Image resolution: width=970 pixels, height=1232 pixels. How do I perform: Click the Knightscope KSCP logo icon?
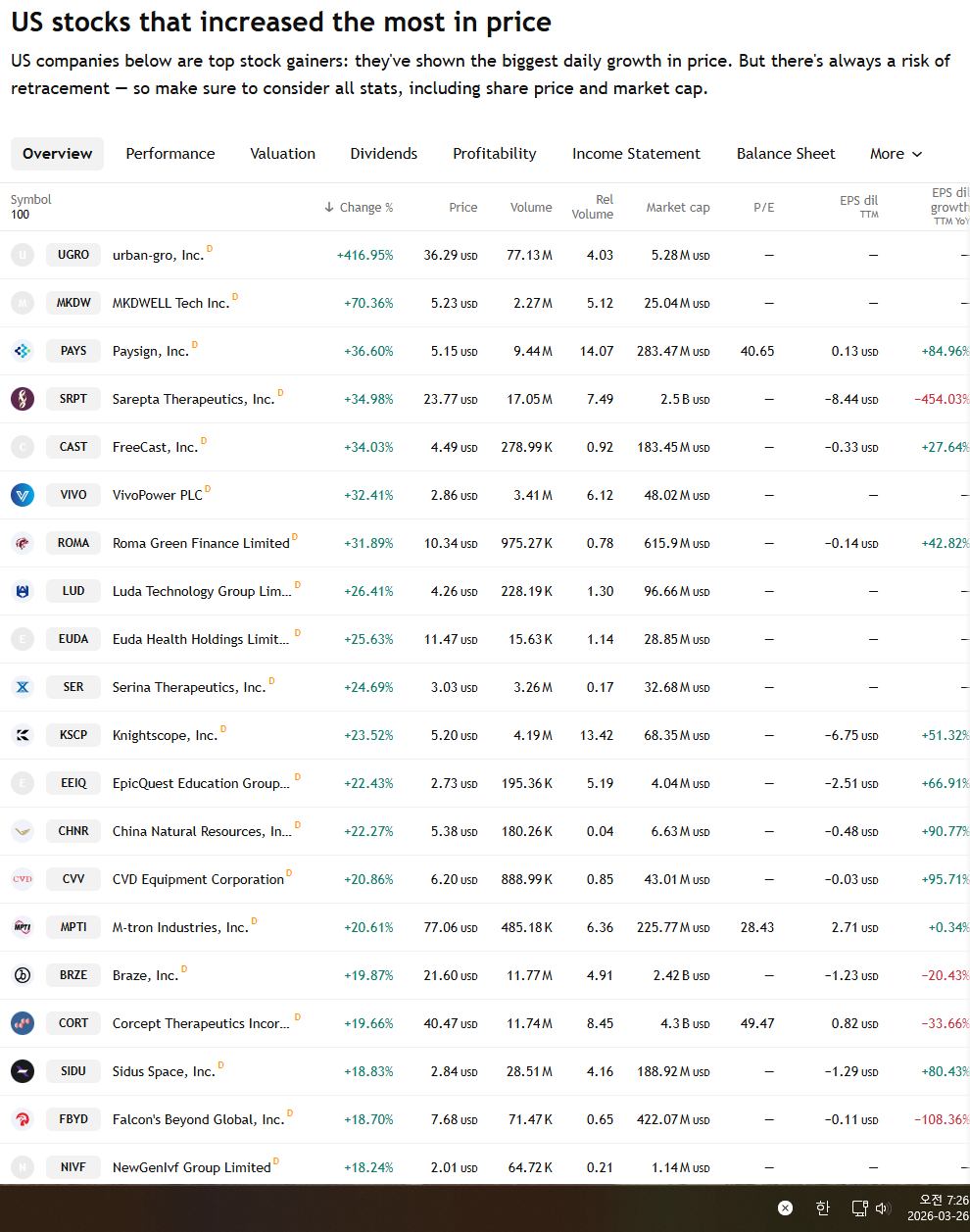coord(23,735)
